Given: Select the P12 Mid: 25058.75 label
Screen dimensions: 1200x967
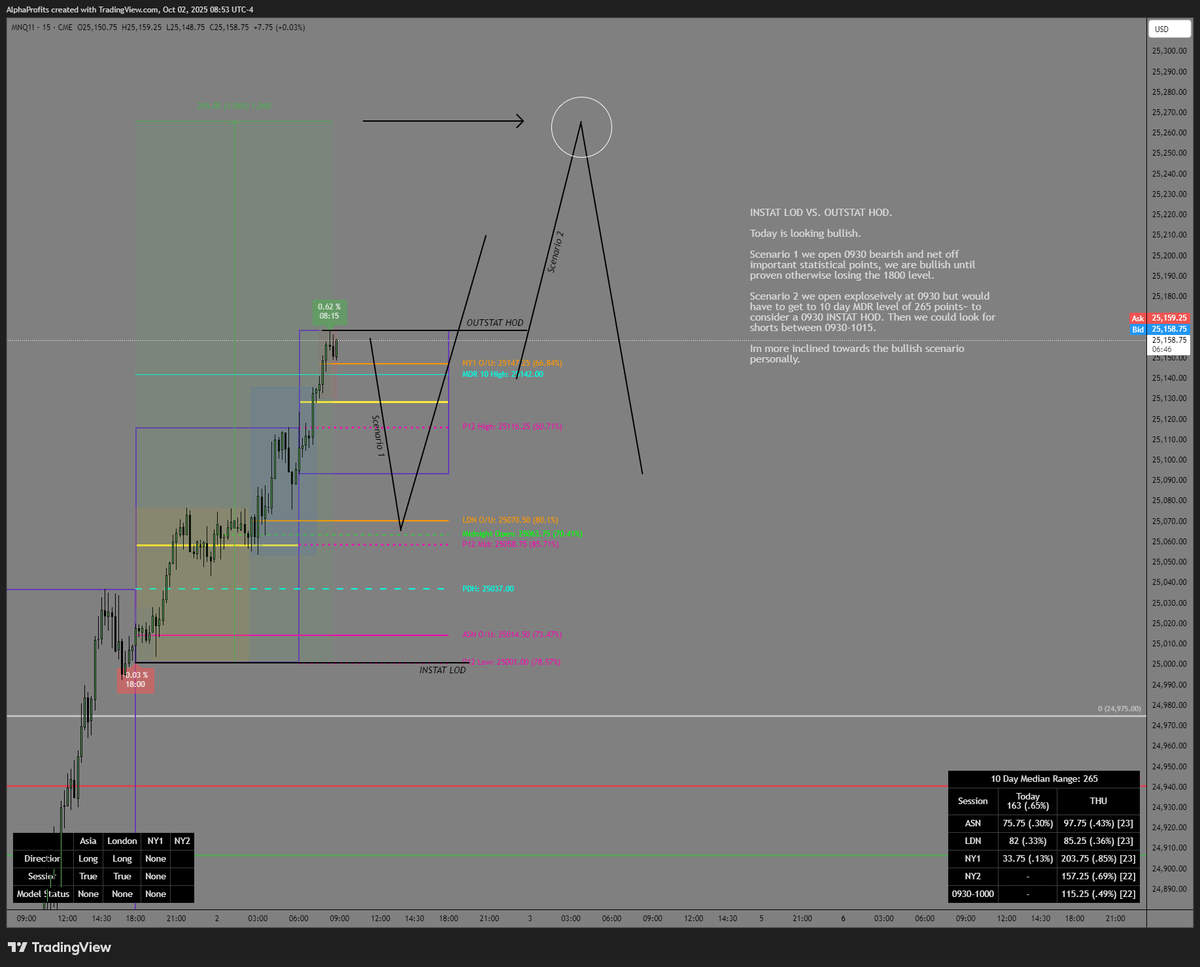Looking at the screenshot, I should (510, 544).
